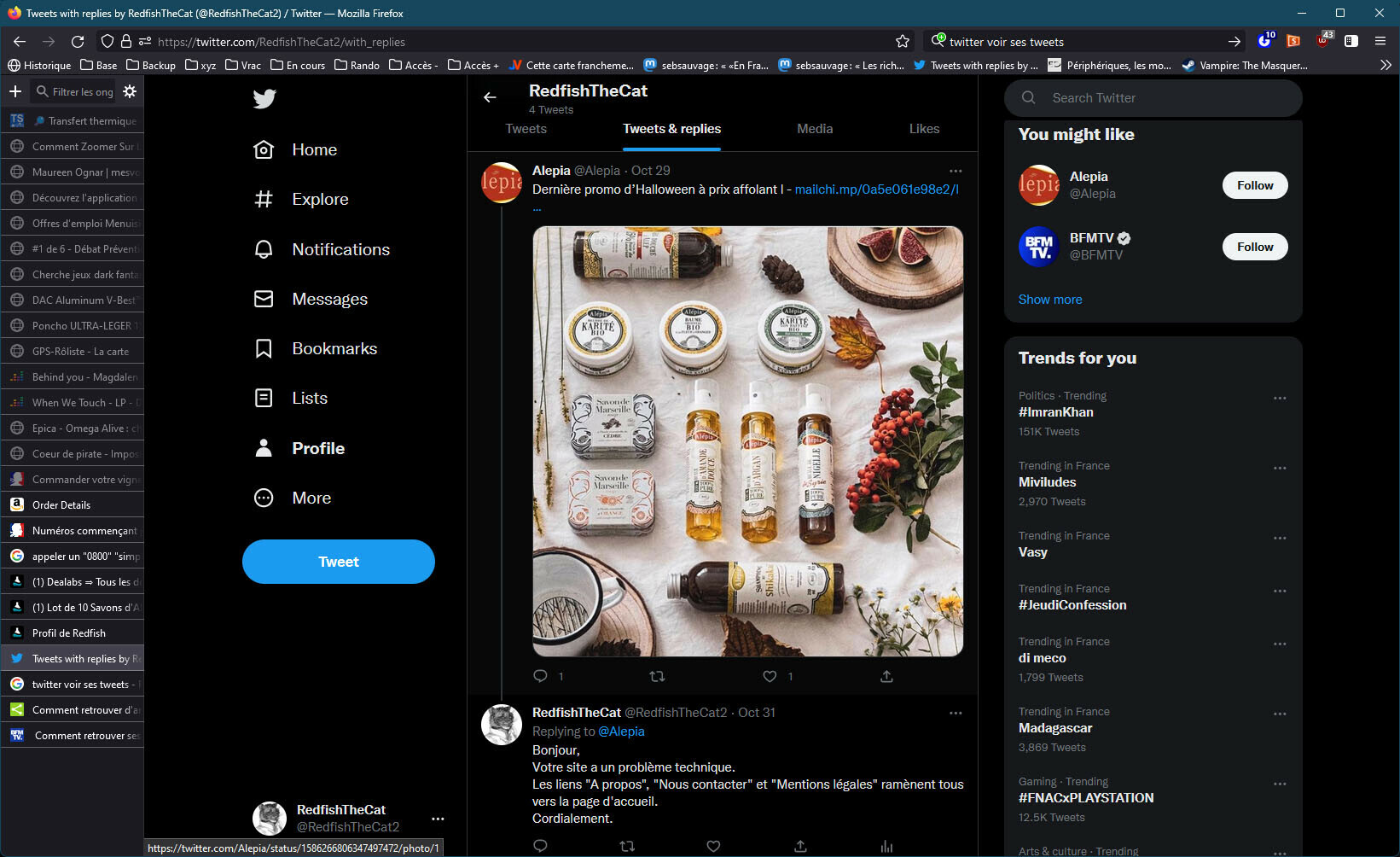Open options for the Vasy trend
The image size is (1400, 857).
click(x=1280, y=538)
